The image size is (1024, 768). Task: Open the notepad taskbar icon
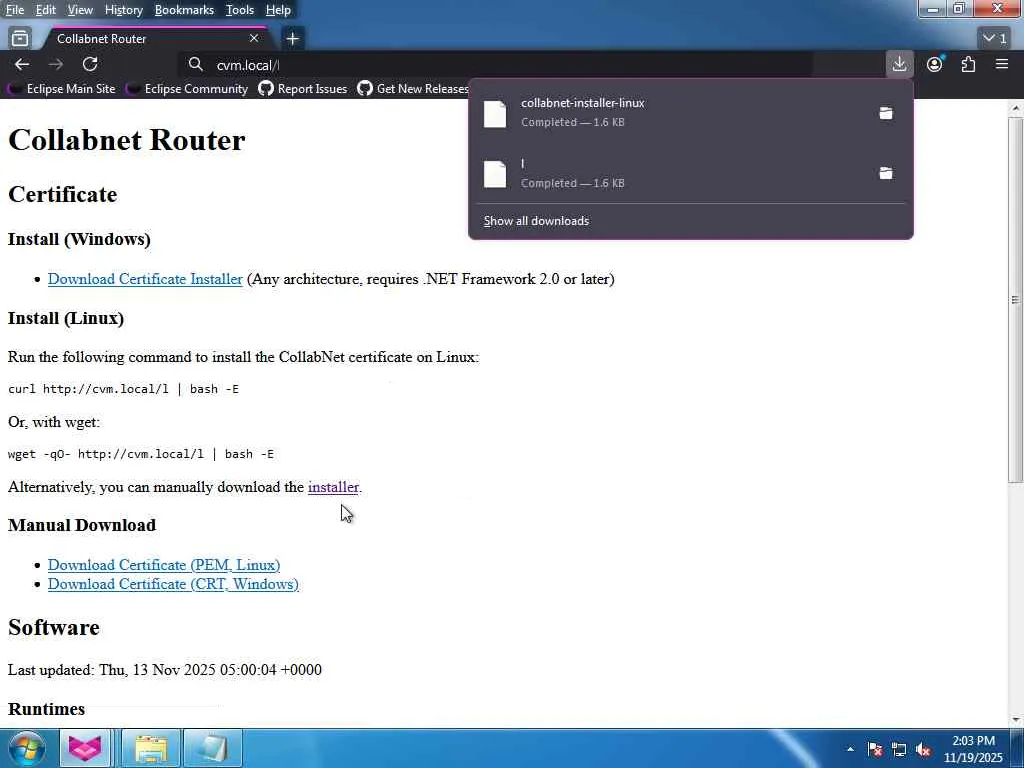click(213, 748)
